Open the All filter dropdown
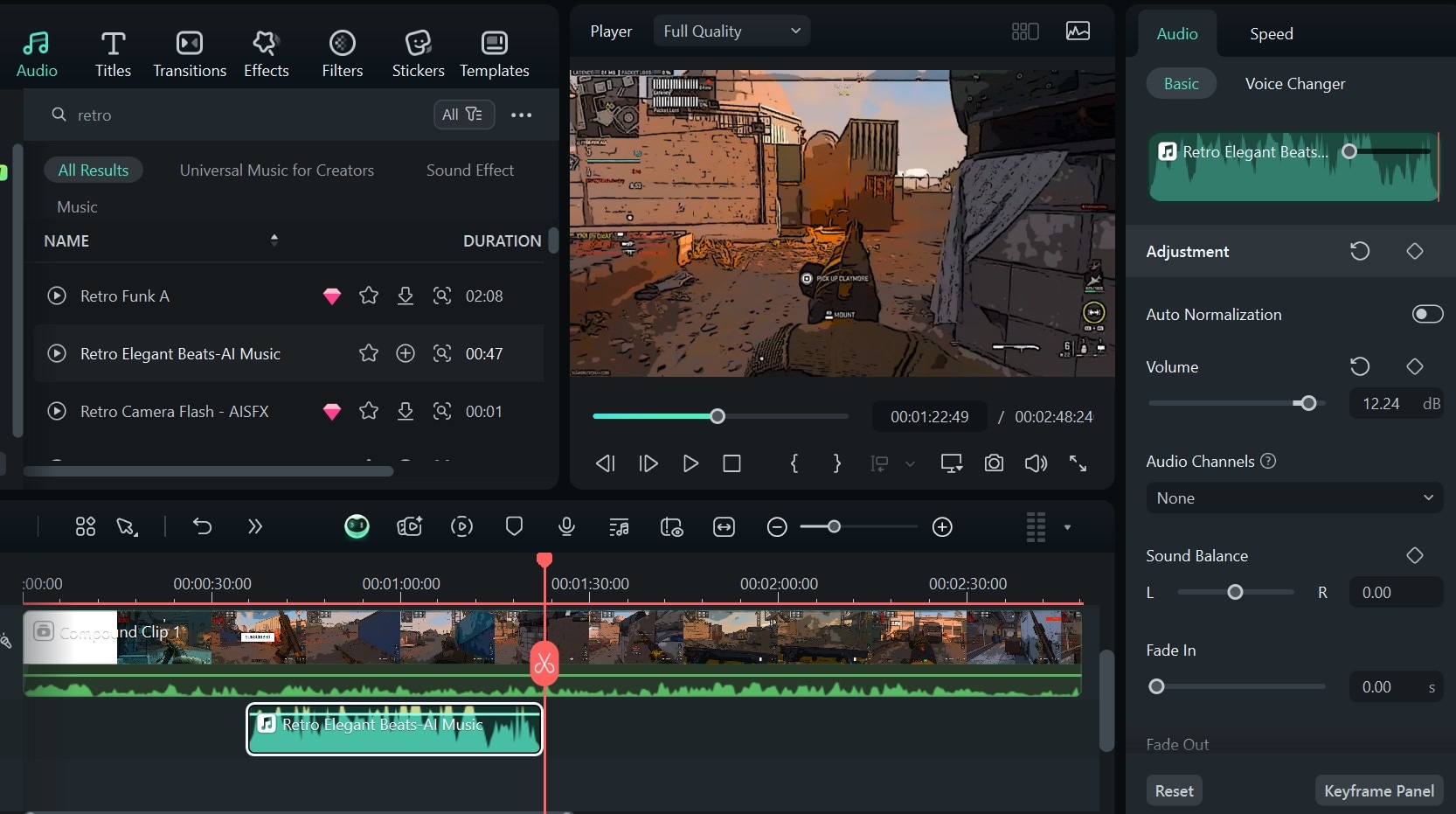Image resolution: width=1456 pixels, height=814 pixels. (463, 115)
